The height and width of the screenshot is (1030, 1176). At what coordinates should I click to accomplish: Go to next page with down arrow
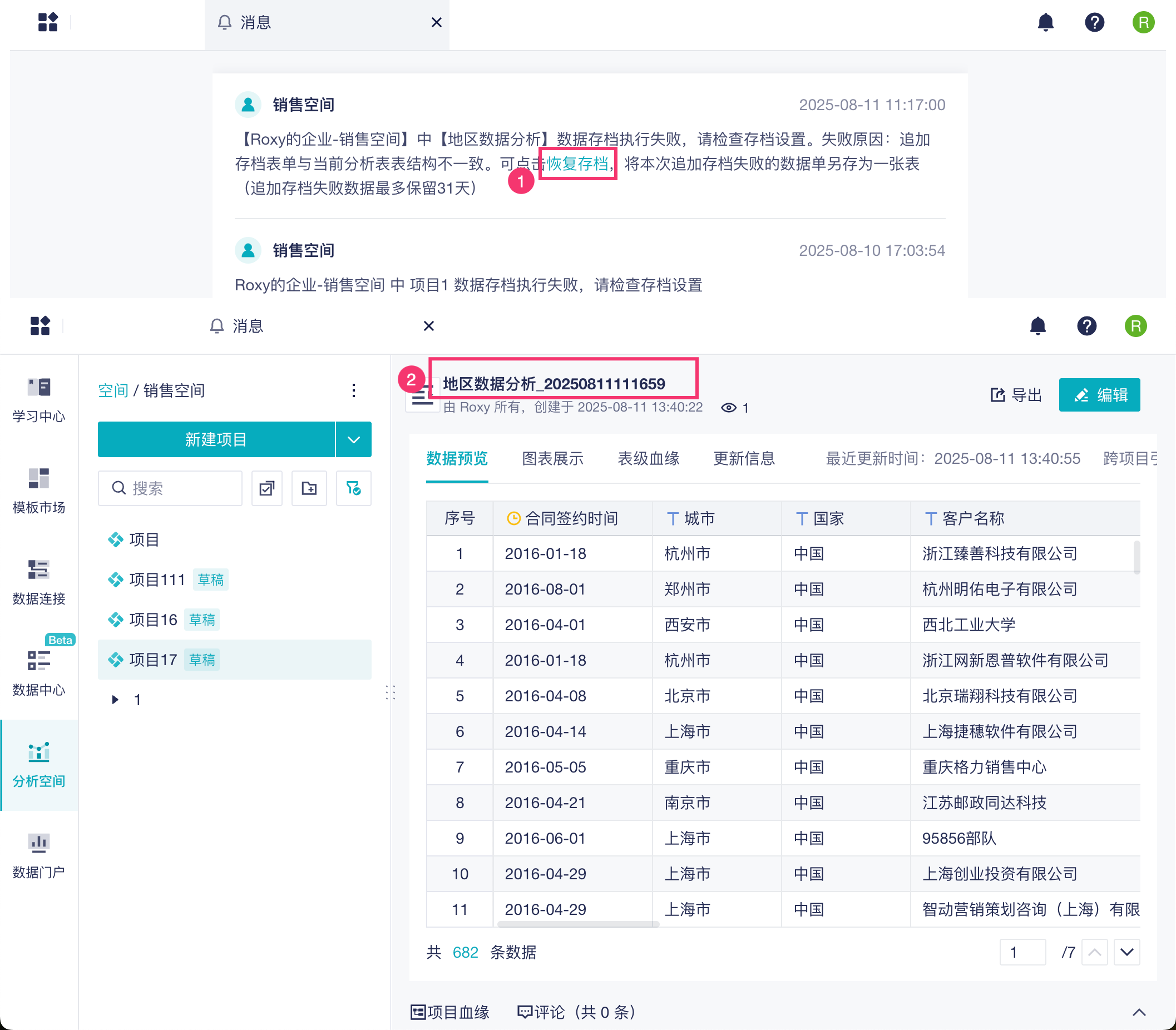[x=1126, y=952]
